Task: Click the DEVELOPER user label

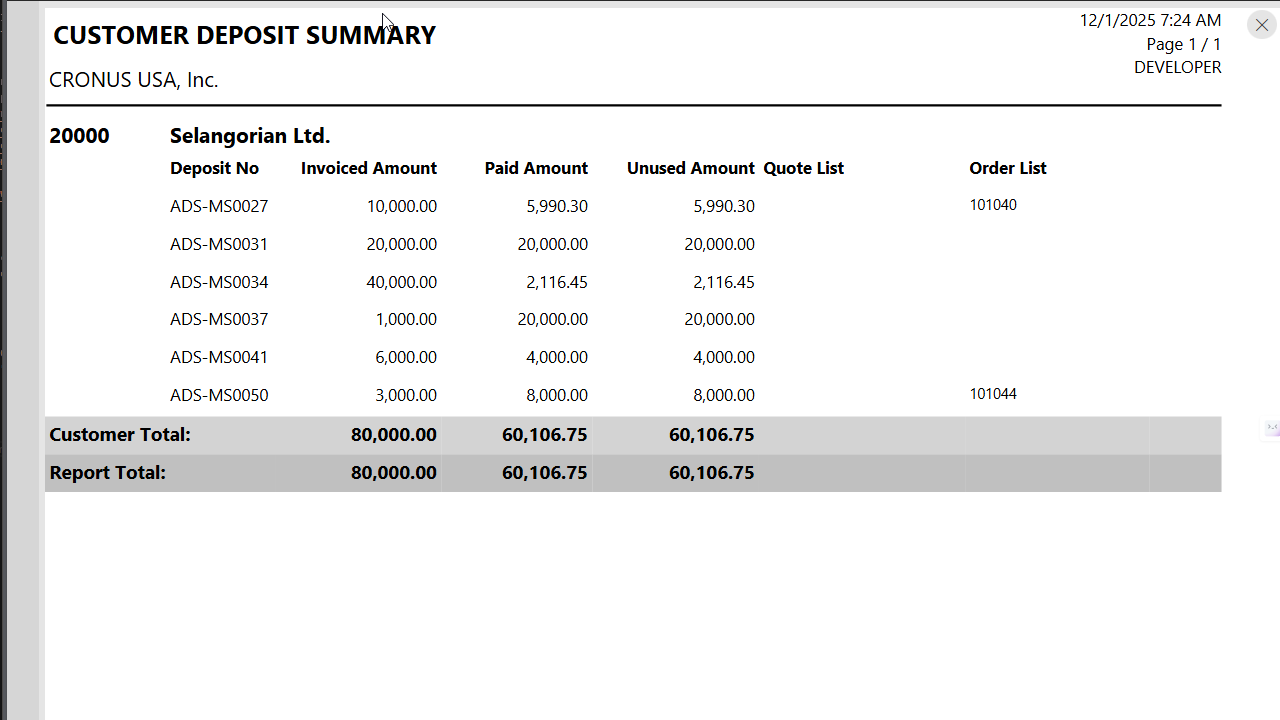Action: tap(1177, 67)
